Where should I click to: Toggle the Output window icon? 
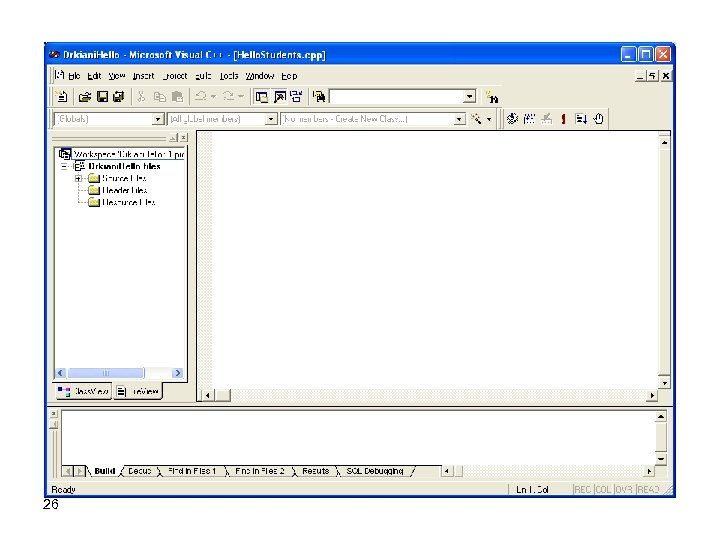coord(280,97)
